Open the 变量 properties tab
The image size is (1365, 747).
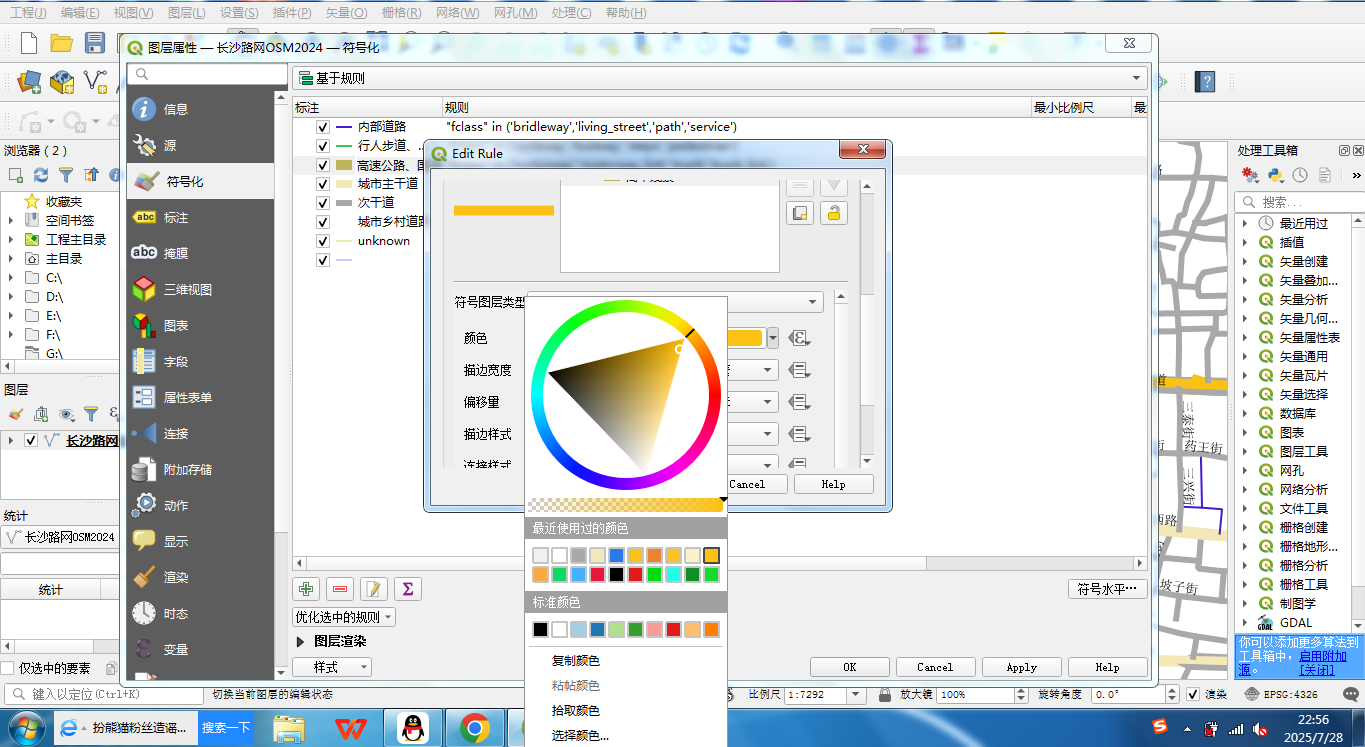pyautogui.click(x=200, y=649)
